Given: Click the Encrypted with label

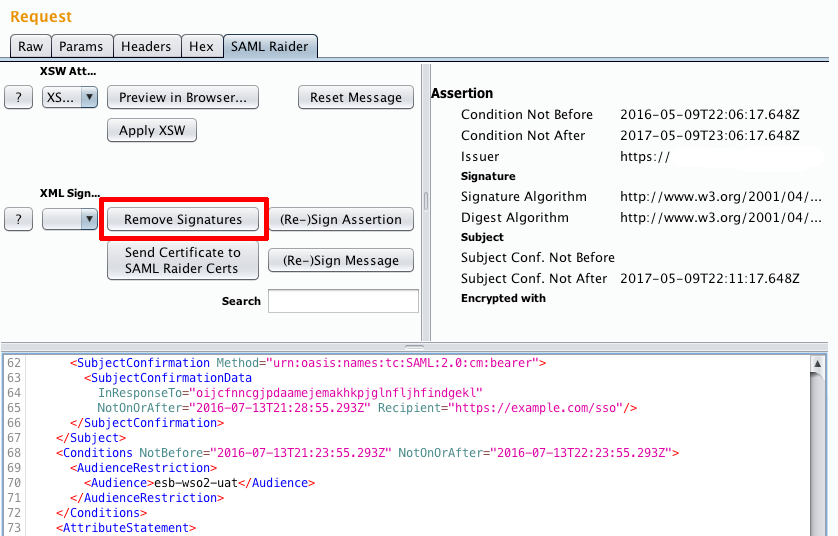Looking at the screenshot, I should pyautogui.click(x=503, y=298).
